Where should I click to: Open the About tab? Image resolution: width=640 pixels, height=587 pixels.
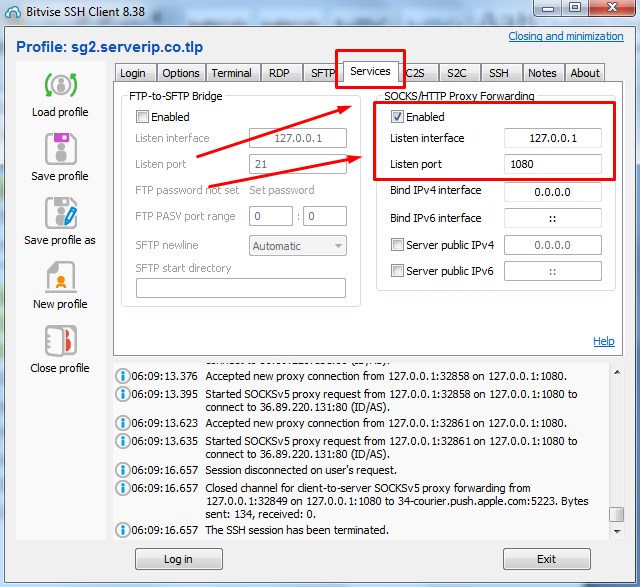(585, 73)
